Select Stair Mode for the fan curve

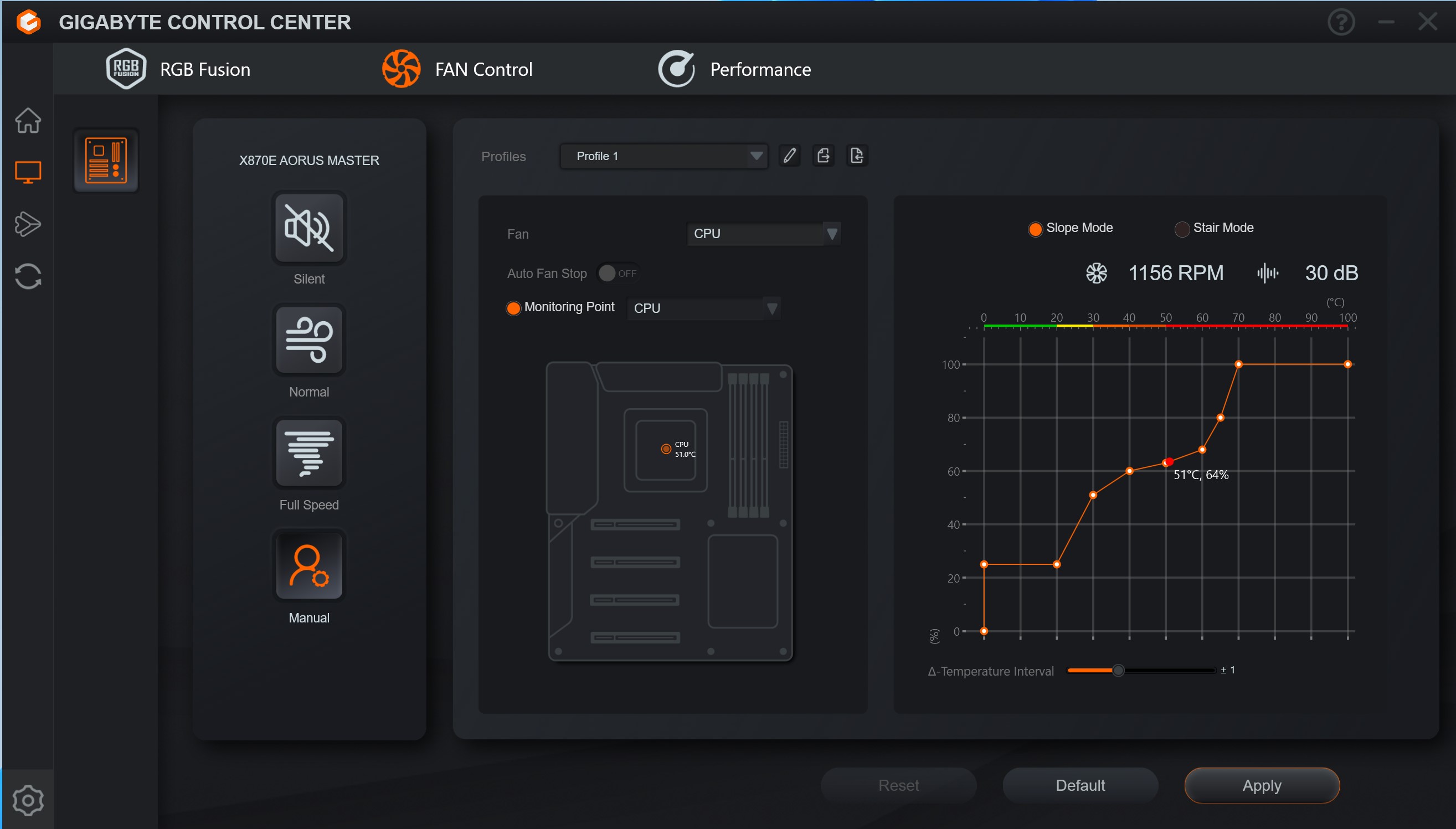pos(1181,228)
